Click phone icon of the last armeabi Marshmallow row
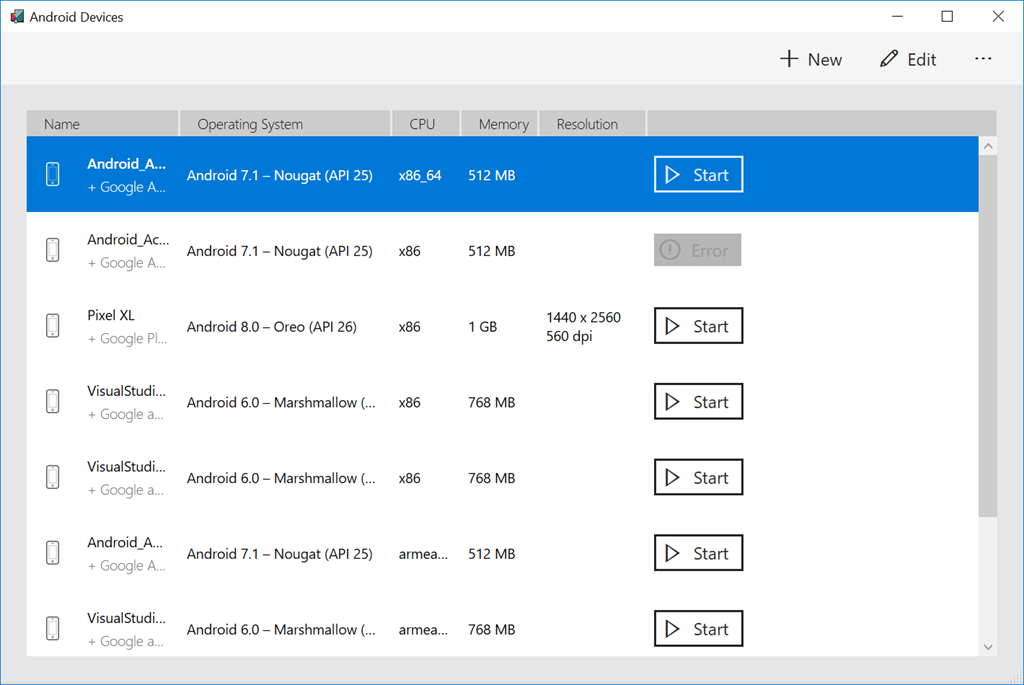 click(x=53, y=629)
